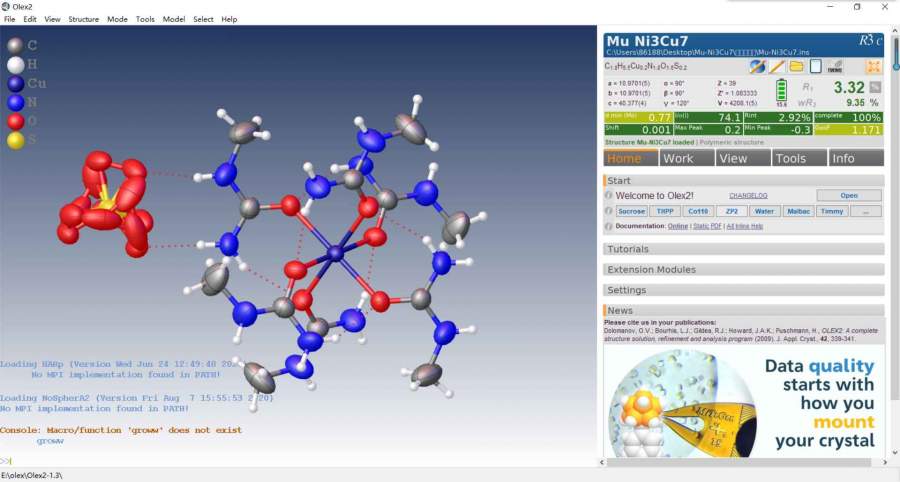900x482 pixels.
Task: Open the Structure menu
Action: pos(83,19)
